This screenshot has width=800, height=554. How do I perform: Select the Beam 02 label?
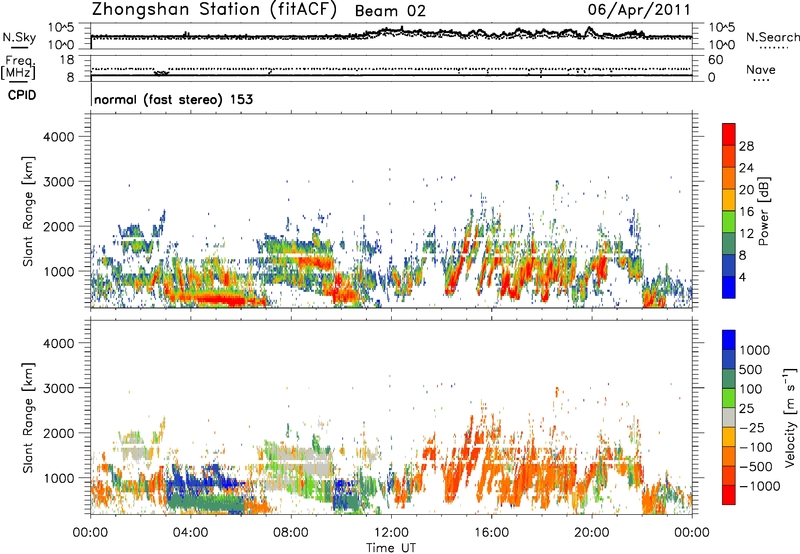tap(390, 11)
